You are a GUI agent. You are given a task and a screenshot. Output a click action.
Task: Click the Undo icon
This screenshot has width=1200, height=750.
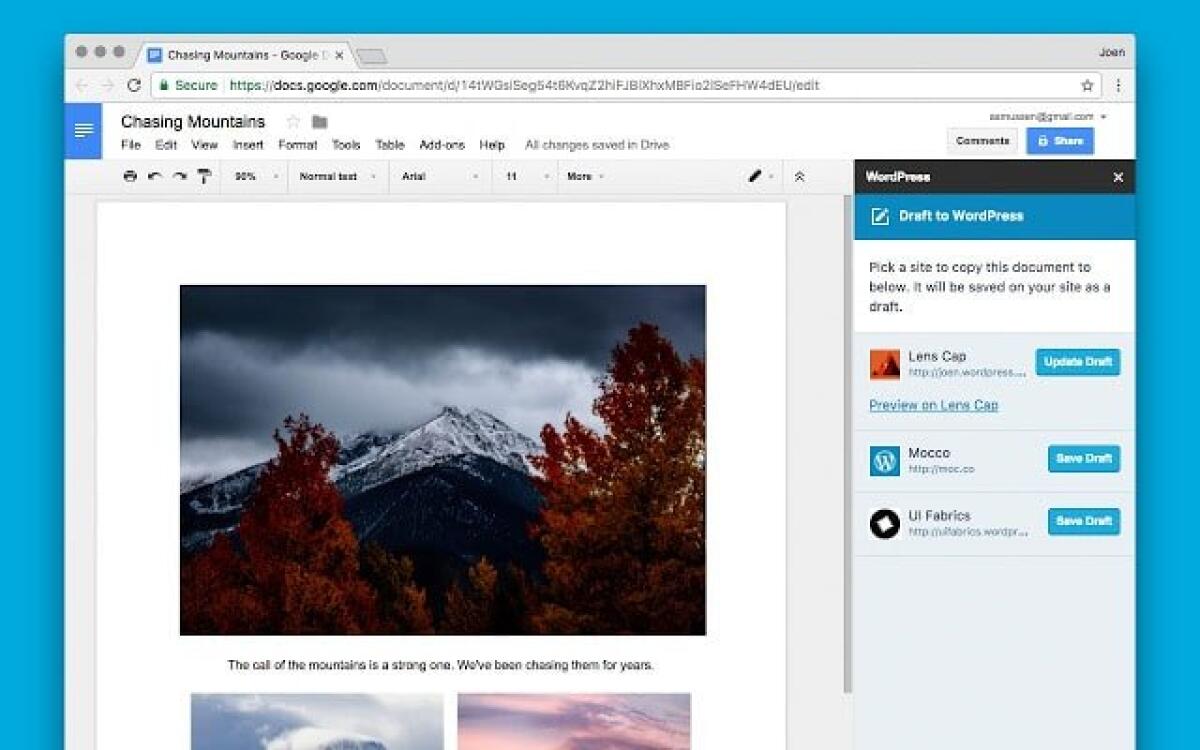pos(153,177)
